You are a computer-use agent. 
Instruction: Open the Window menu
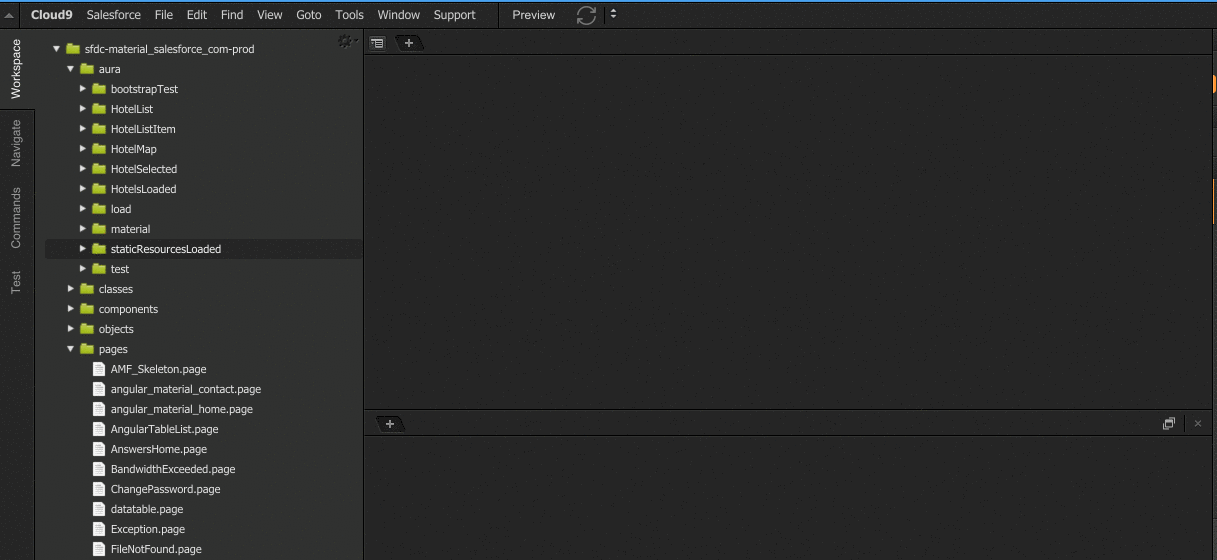[x=399, y=15]
